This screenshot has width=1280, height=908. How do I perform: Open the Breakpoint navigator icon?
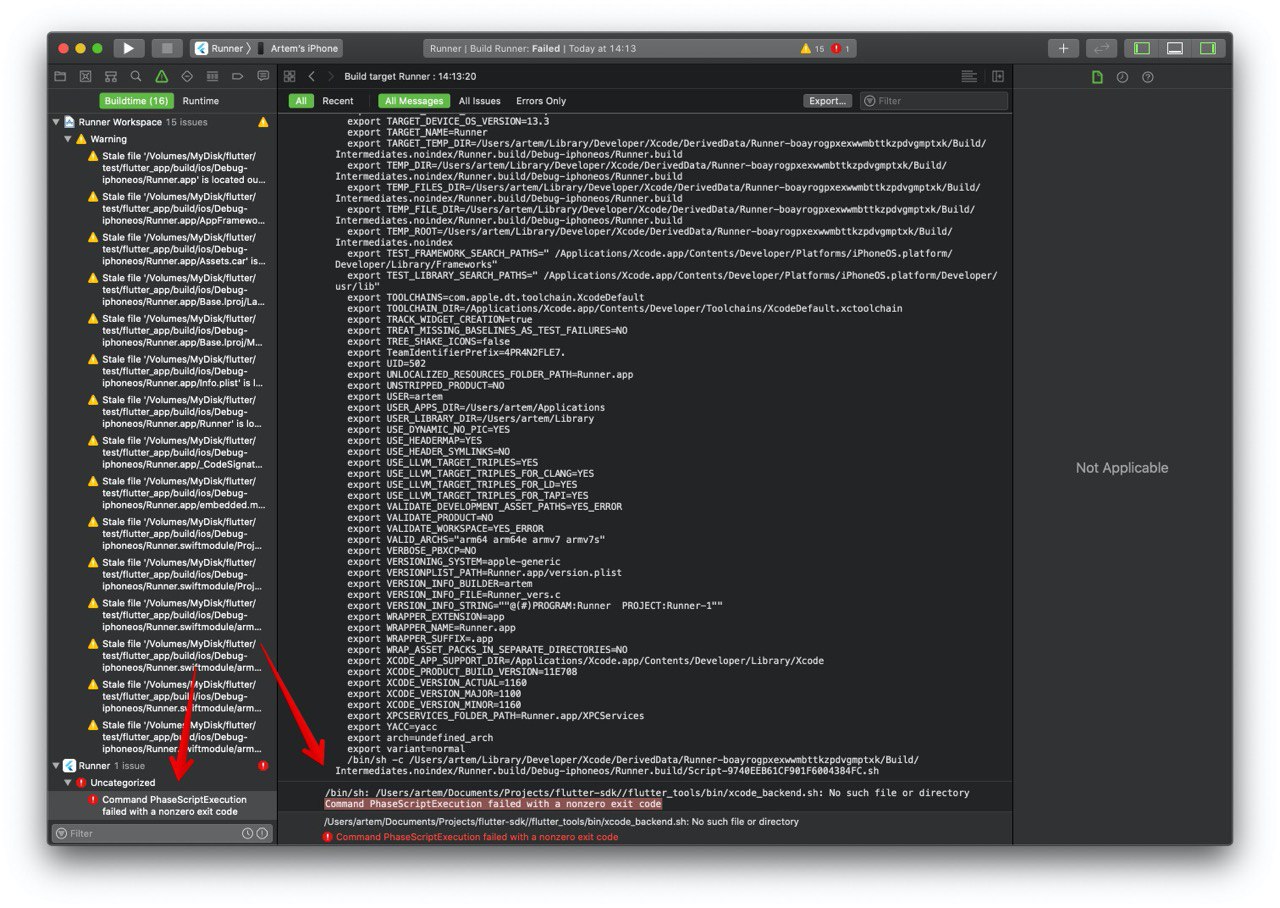[237, 76]
